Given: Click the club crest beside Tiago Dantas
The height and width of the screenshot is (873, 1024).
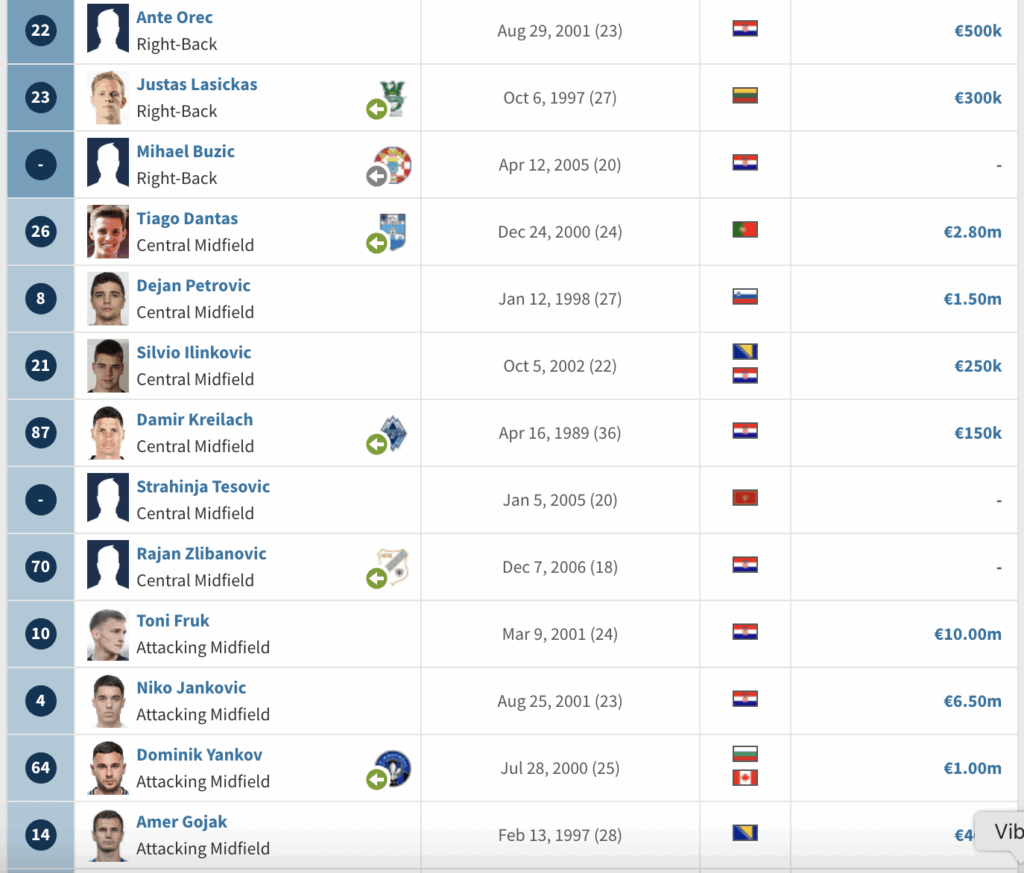Looking at the screenshot, I should click(393, 232).
